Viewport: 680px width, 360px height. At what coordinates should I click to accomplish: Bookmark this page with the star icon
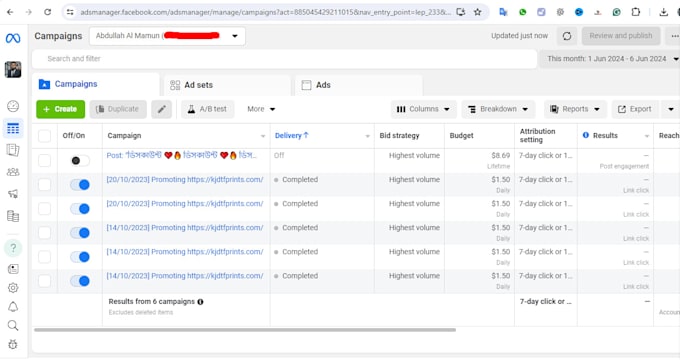tap(477, 12)
